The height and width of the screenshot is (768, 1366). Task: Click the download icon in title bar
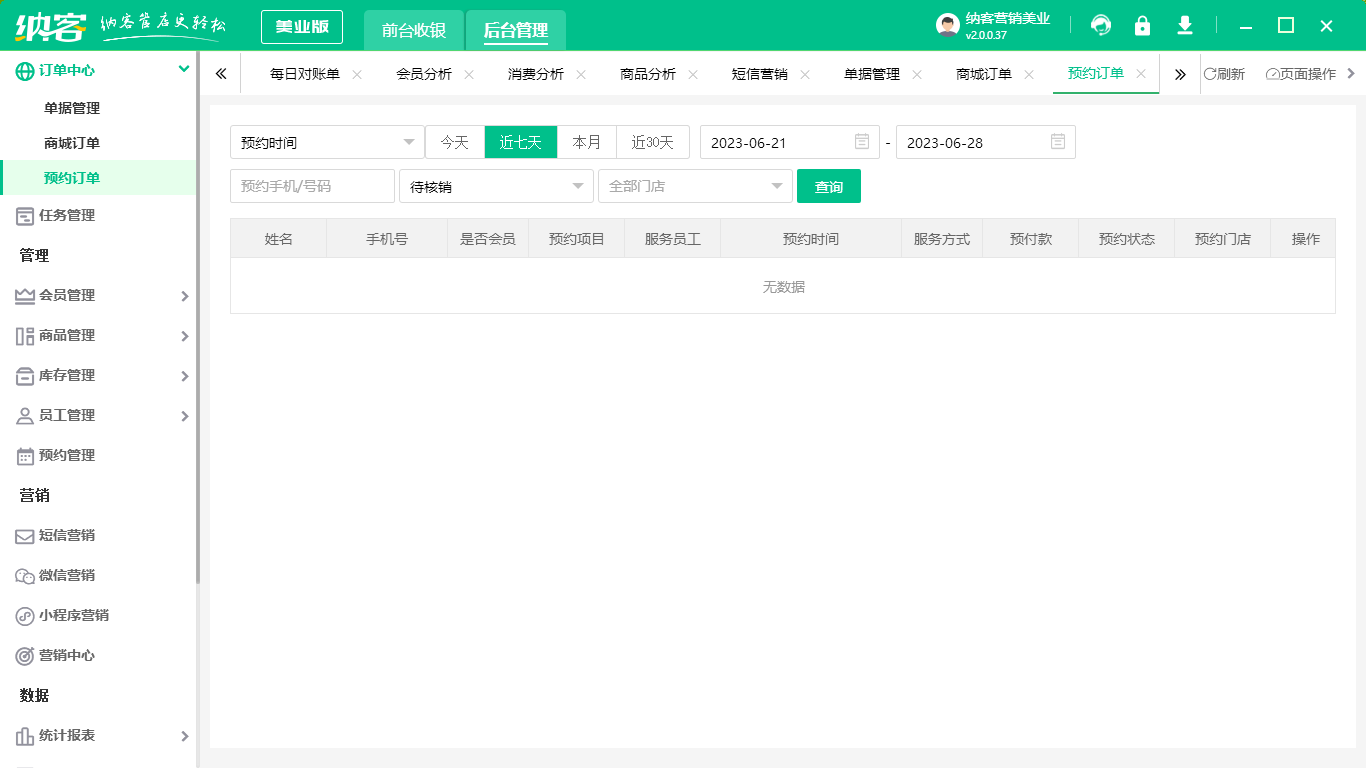[1184, 25]
